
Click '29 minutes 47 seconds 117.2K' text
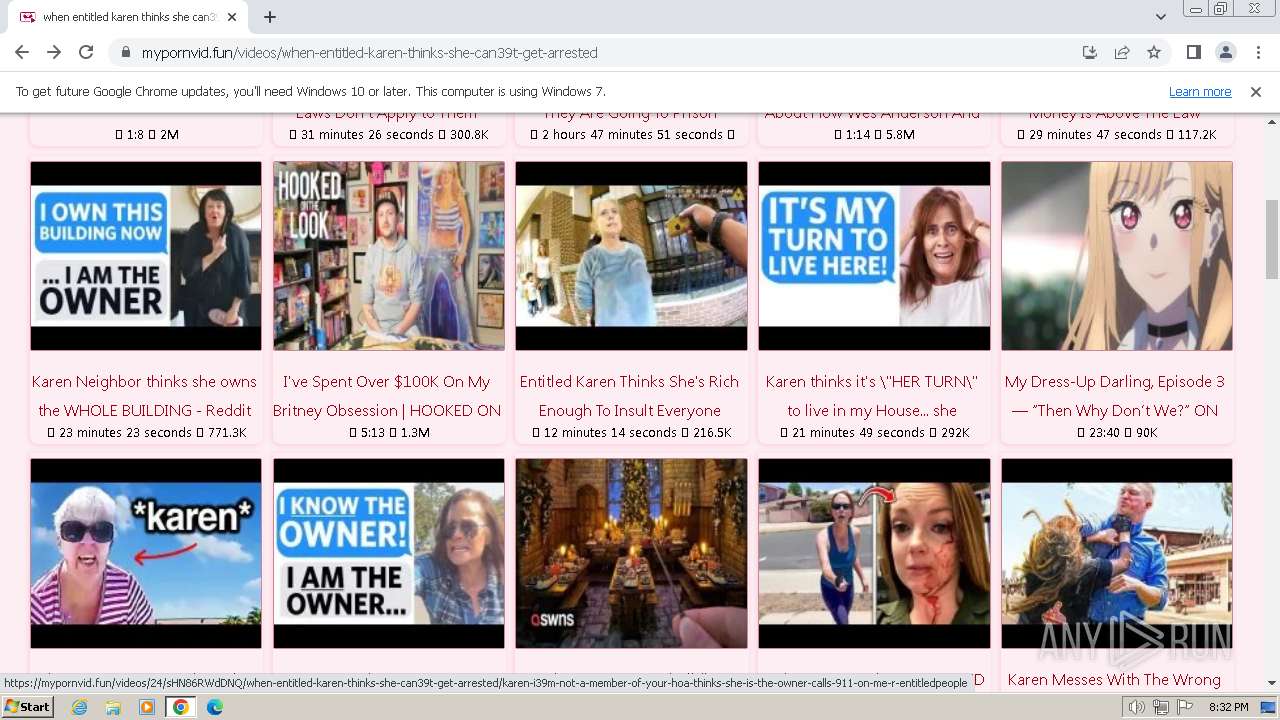(1117, 135)
